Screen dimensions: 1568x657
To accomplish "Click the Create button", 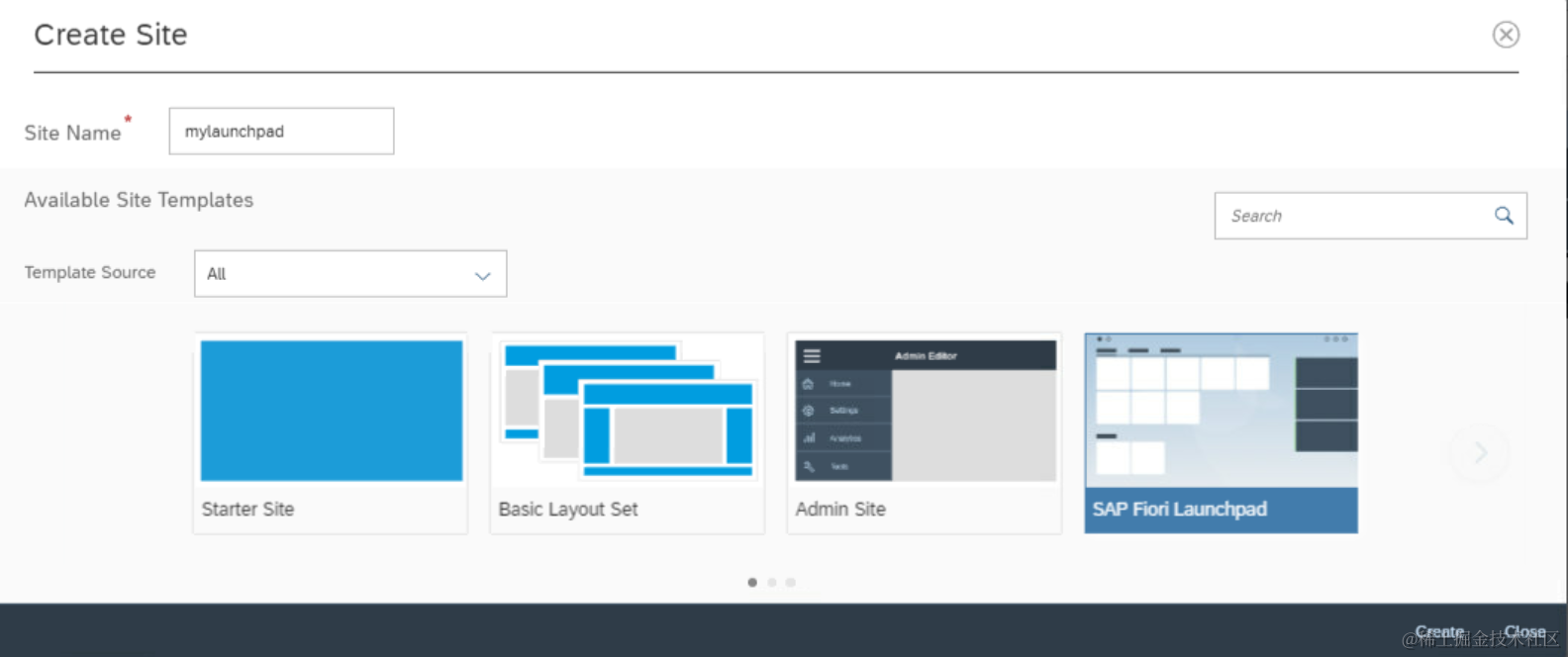I will [1439, 631].
